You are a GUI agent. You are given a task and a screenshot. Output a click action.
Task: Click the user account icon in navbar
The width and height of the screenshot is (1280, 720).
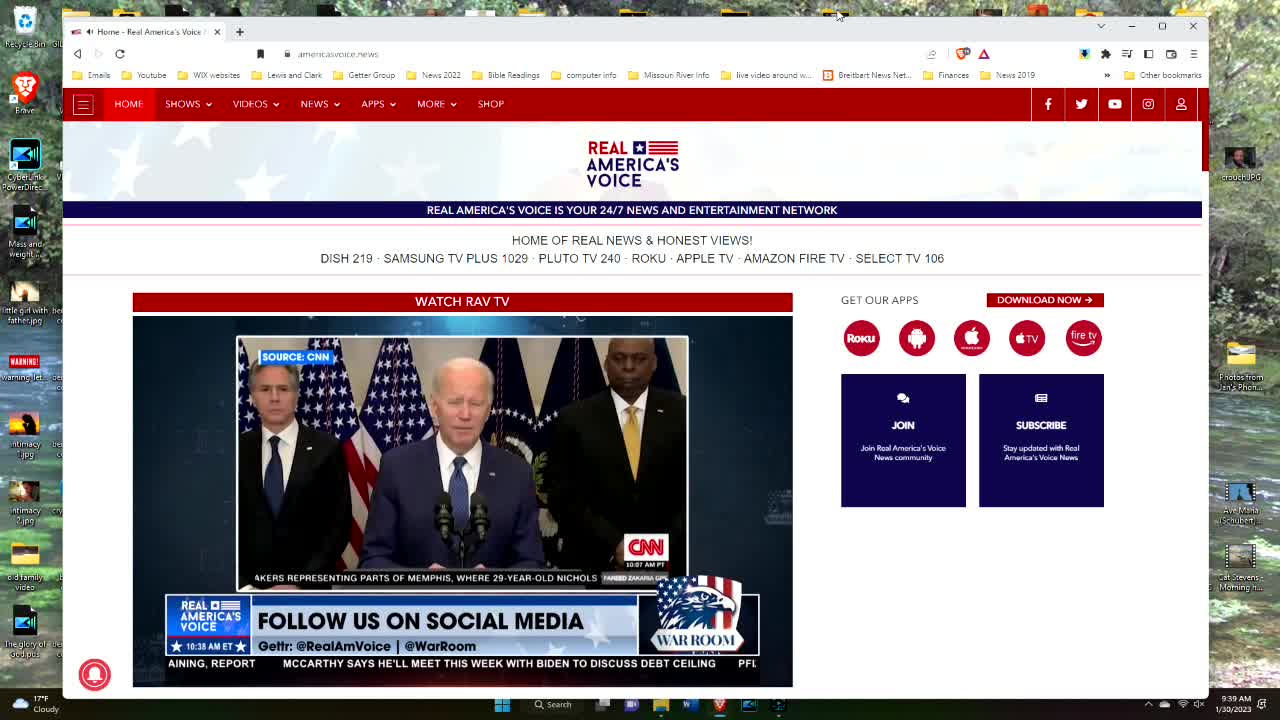coord(1181,104)
